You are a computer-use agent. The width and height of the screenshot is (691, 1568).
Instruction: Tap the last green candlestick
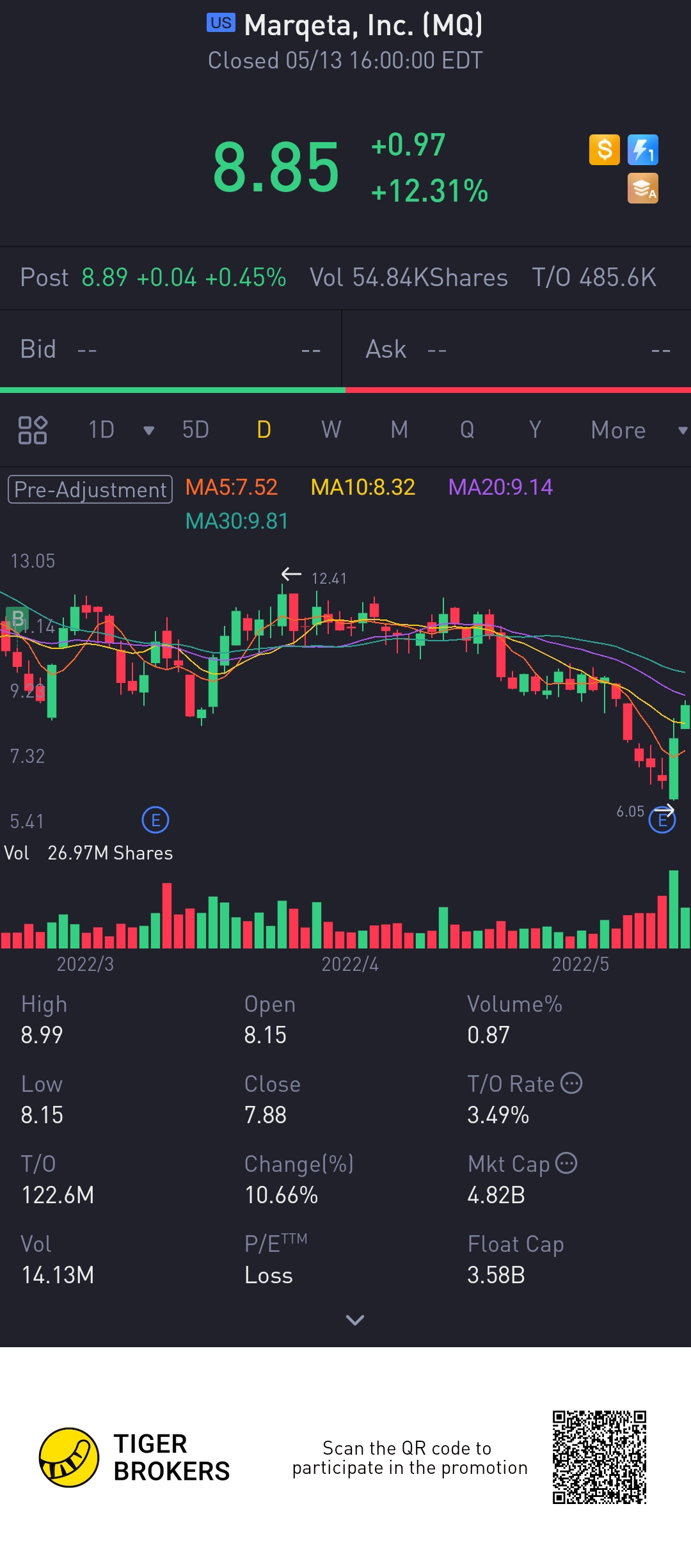(685, 715)
